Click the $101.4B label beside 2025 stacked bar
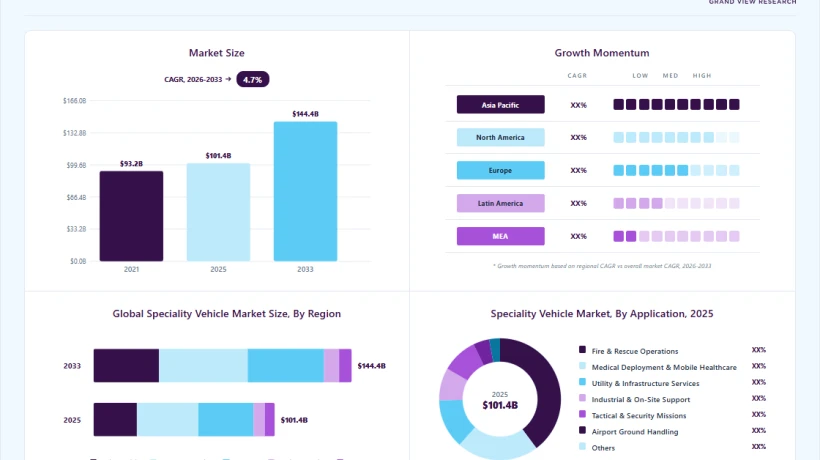The image size is (820, 460). [x=294, y=420]
